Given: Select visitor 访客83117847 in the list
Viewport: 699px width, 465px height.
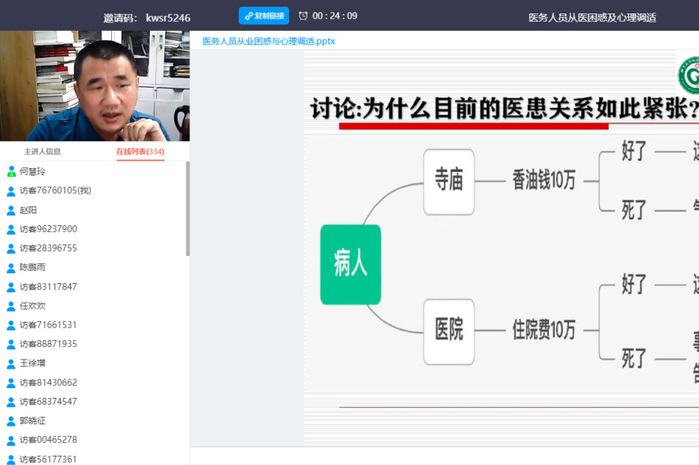Looking at the screenshot, I should tap(48, 287).
